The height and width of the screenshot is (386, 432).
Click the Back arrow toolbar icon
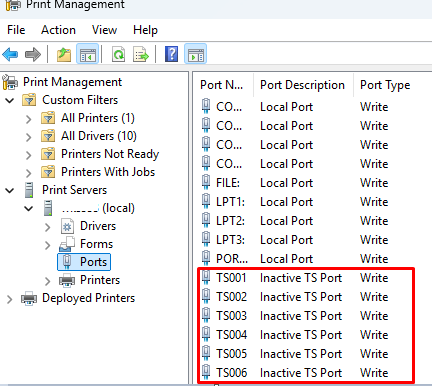point(10,54)
